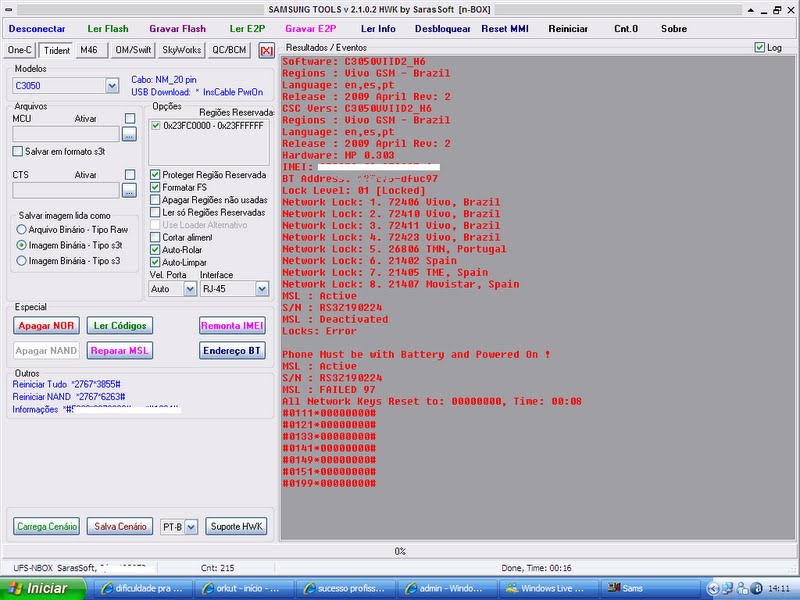The image size is (800, 600).
Task: Click Reiniciar menu item
Action: (x=568, y=29)
